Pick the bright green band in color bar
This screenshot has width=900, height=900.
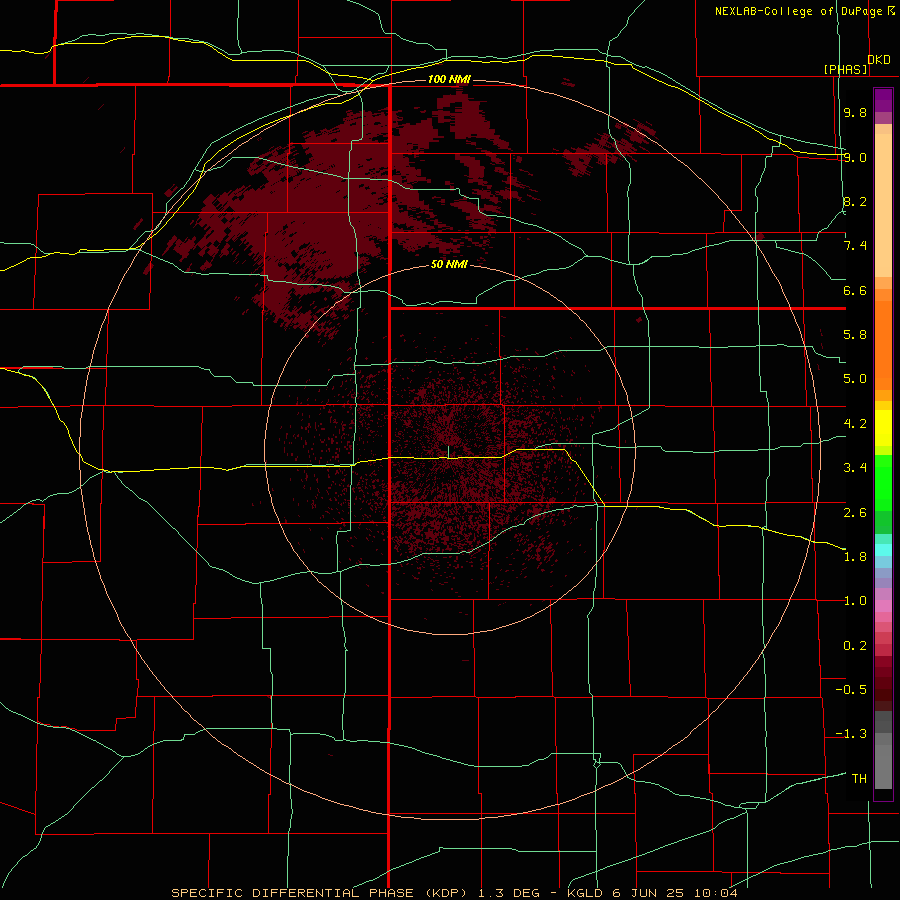883,483
